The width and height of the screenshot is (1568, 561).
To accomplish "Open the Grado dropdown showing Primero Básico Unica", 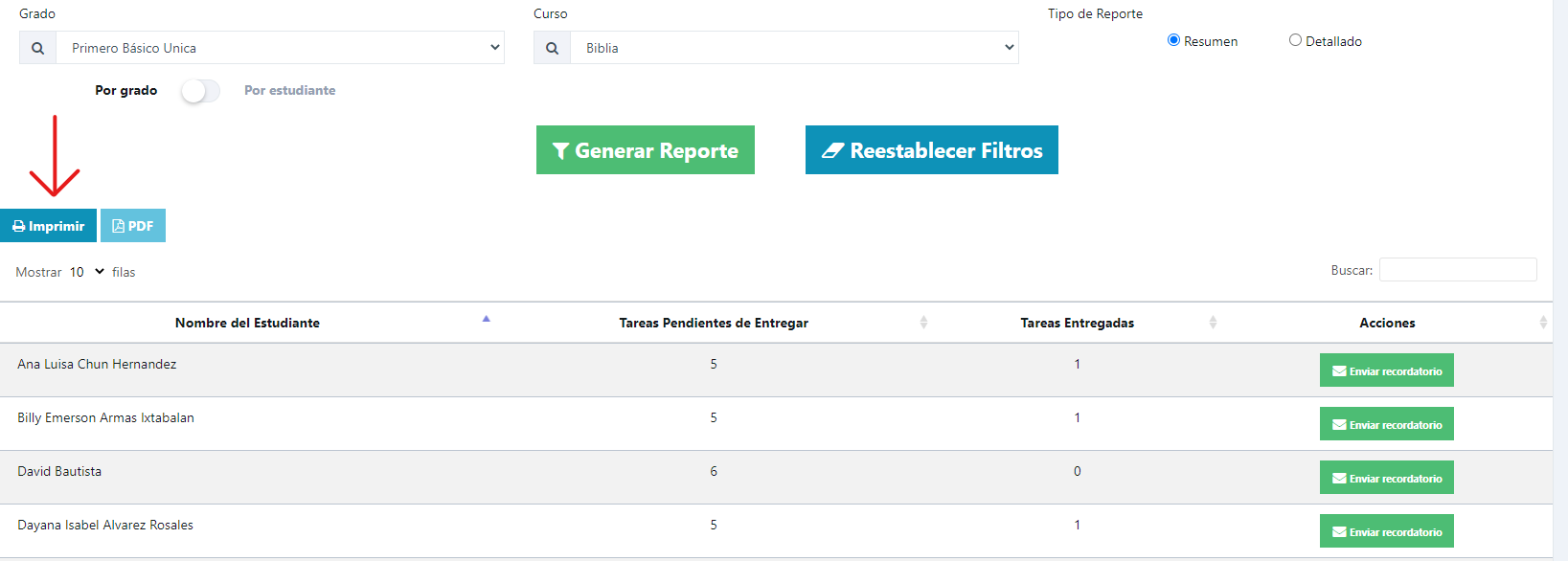I will coord(281,48).
